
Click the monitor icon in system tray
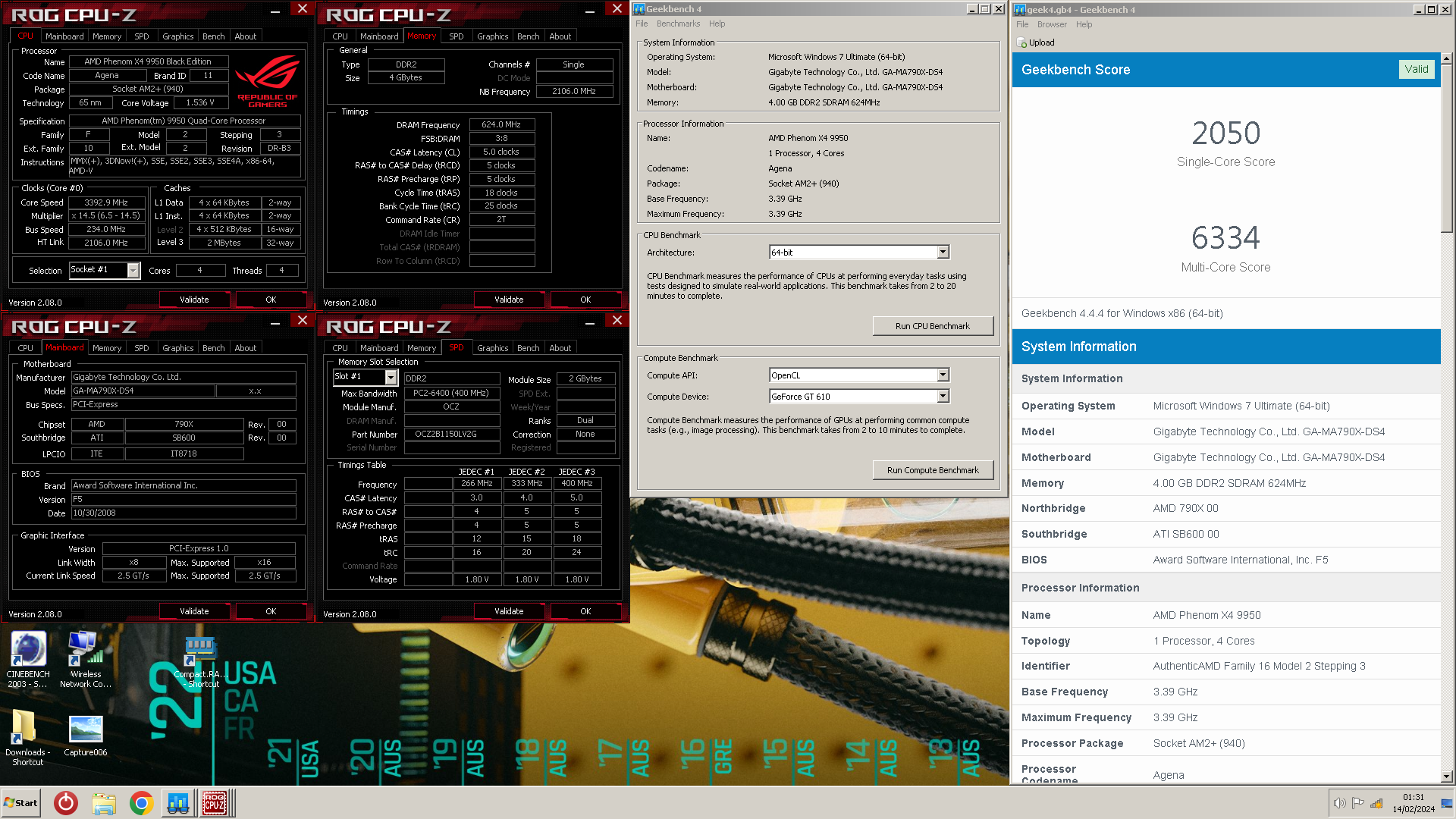pyautogui.click(x=1447, y=803)
